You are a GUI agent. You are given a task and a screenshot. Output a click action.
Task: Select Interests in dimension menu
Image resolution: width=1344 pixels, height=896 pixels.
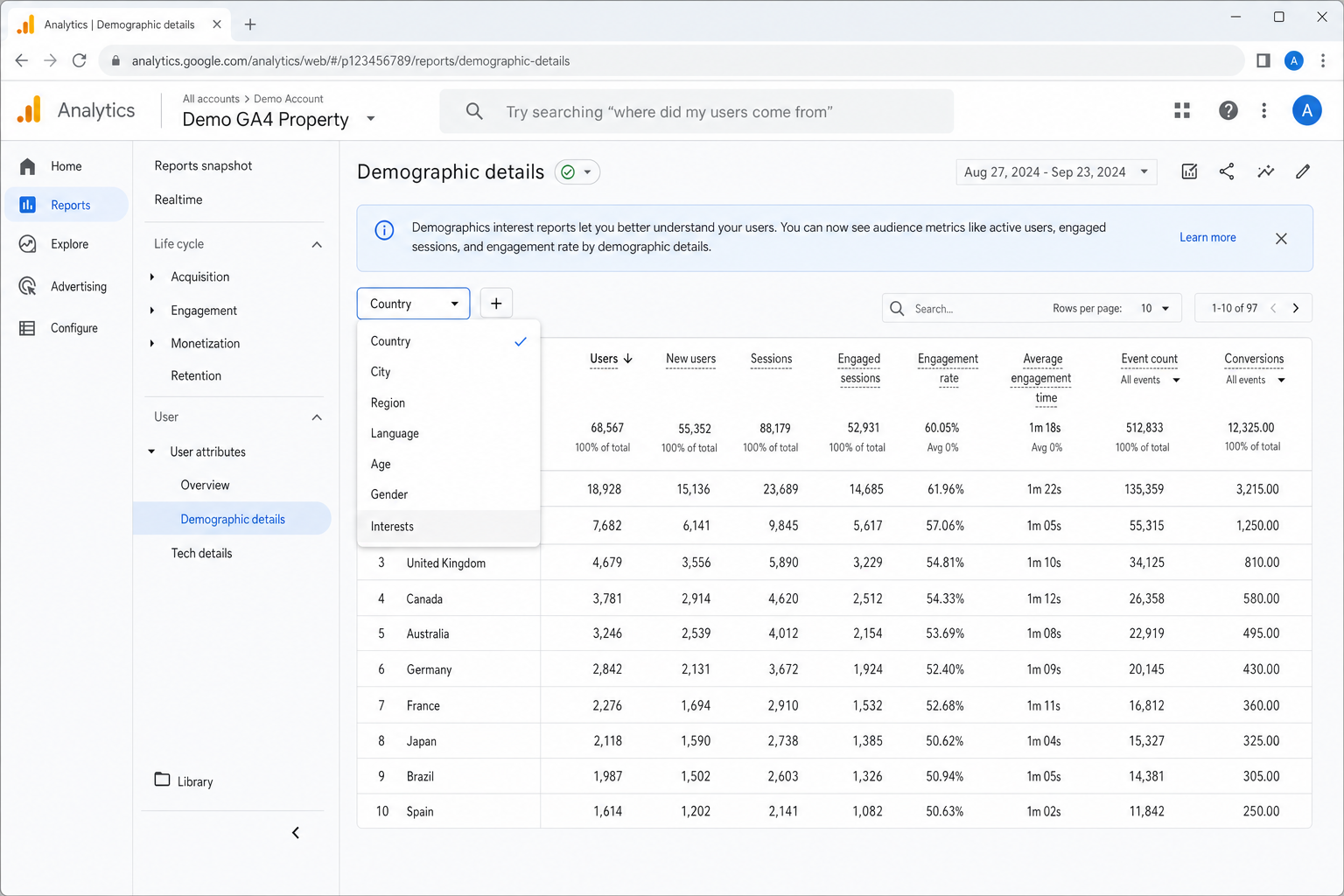point(449,526)
